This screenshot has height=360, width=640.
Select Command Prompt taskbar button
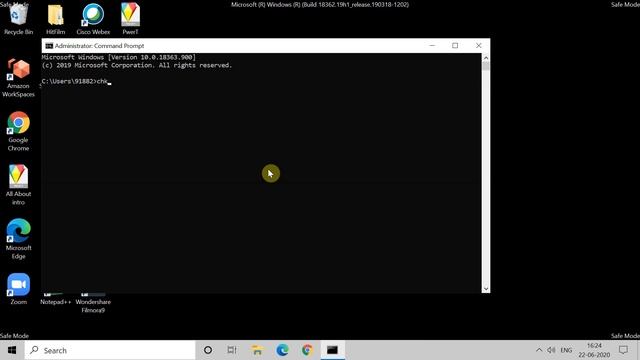coord(332,350)
